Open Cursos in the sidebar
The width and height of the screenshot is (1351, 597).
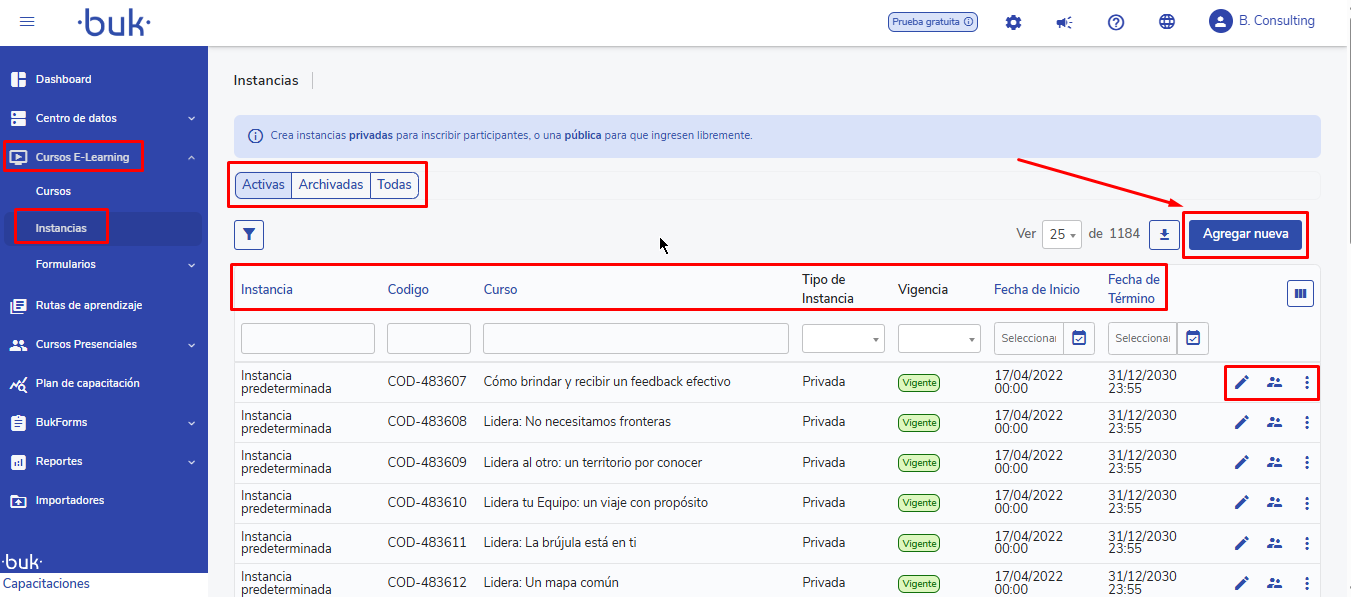click(x=53, y=191)
